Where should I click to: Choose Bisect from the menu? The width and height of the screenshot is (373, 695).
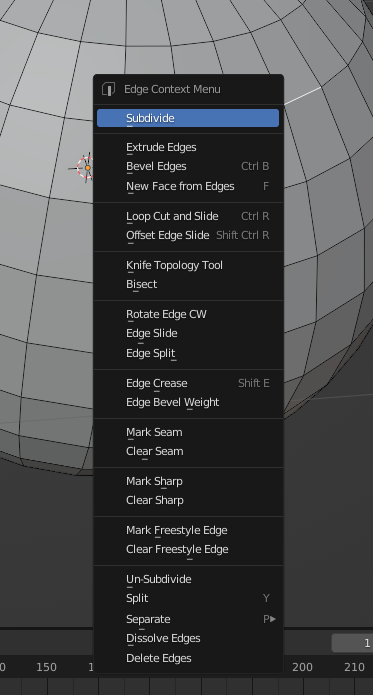point(188,285)
